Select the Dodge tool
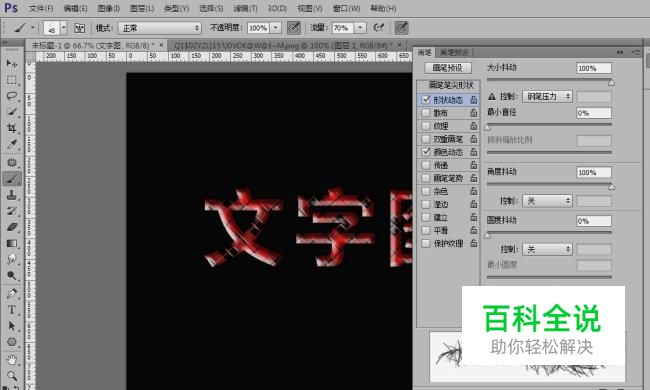 [x=12, y=276]
